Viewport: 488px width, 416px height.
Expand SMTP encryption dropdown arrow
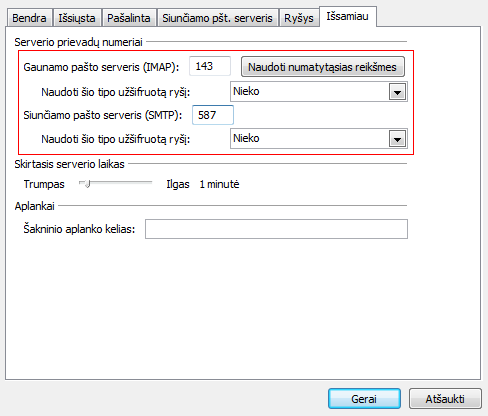click(x=397, y=139)
